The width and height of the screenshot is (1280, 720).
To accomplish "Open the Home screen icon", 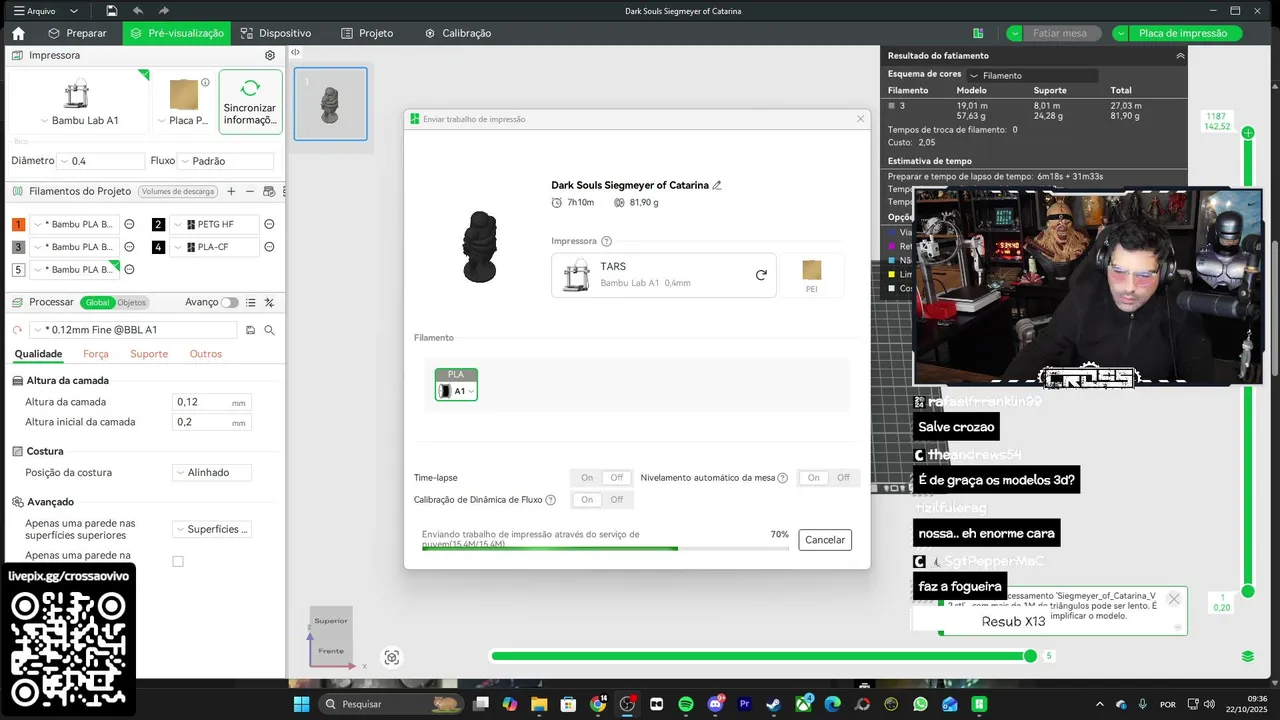I will point(18,33).
